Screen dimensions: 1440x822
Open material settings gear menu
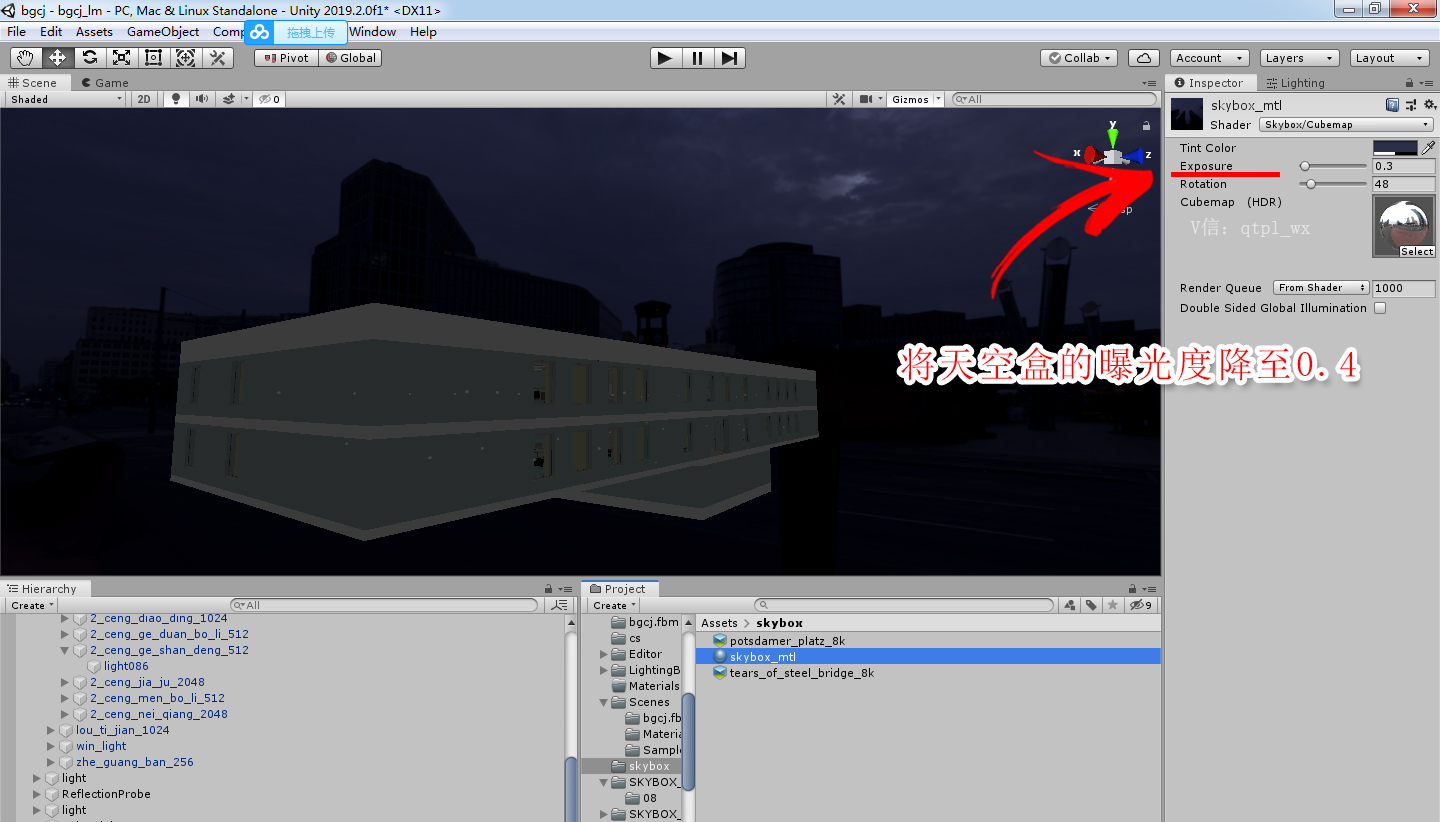coord(1428,105)
